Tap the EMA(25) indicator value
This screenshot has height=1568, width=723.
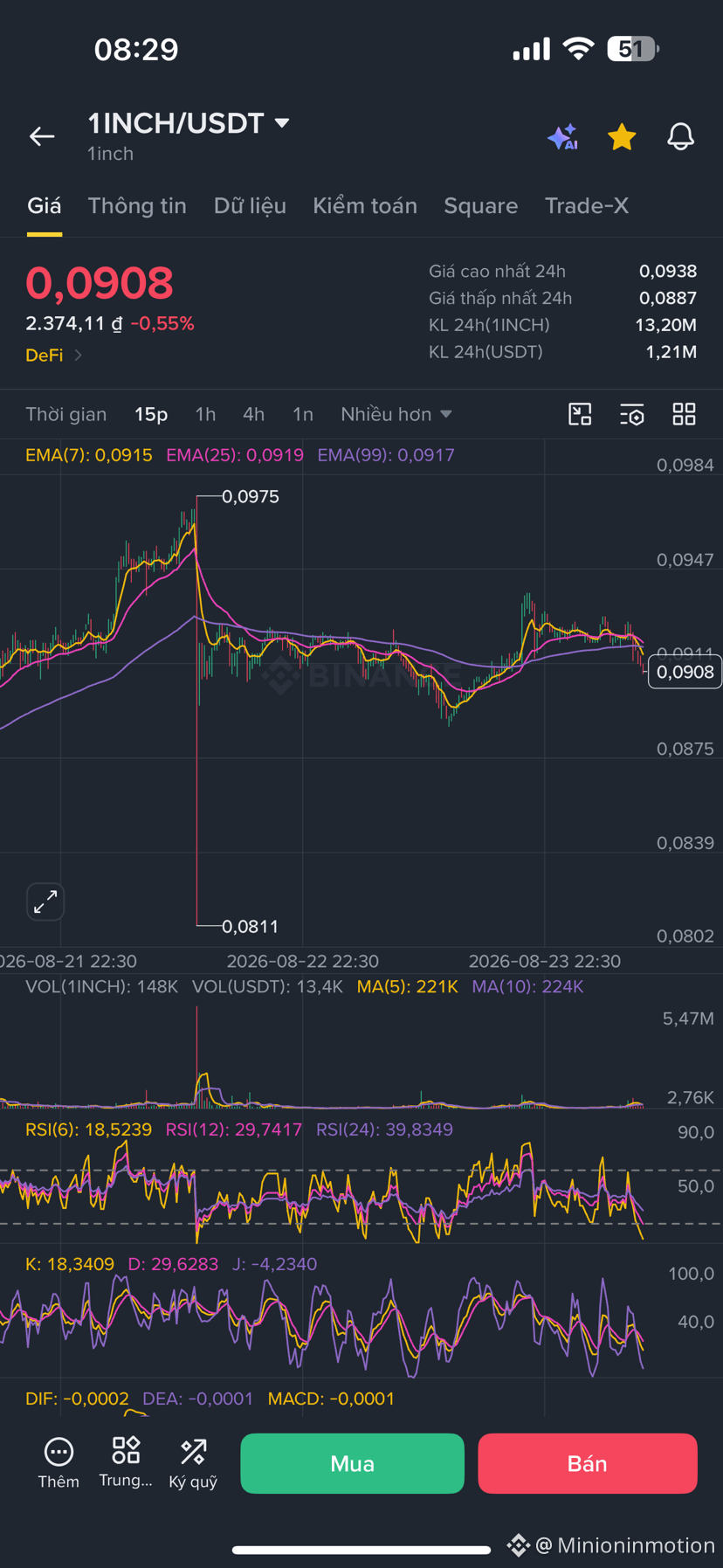[235, 455]
